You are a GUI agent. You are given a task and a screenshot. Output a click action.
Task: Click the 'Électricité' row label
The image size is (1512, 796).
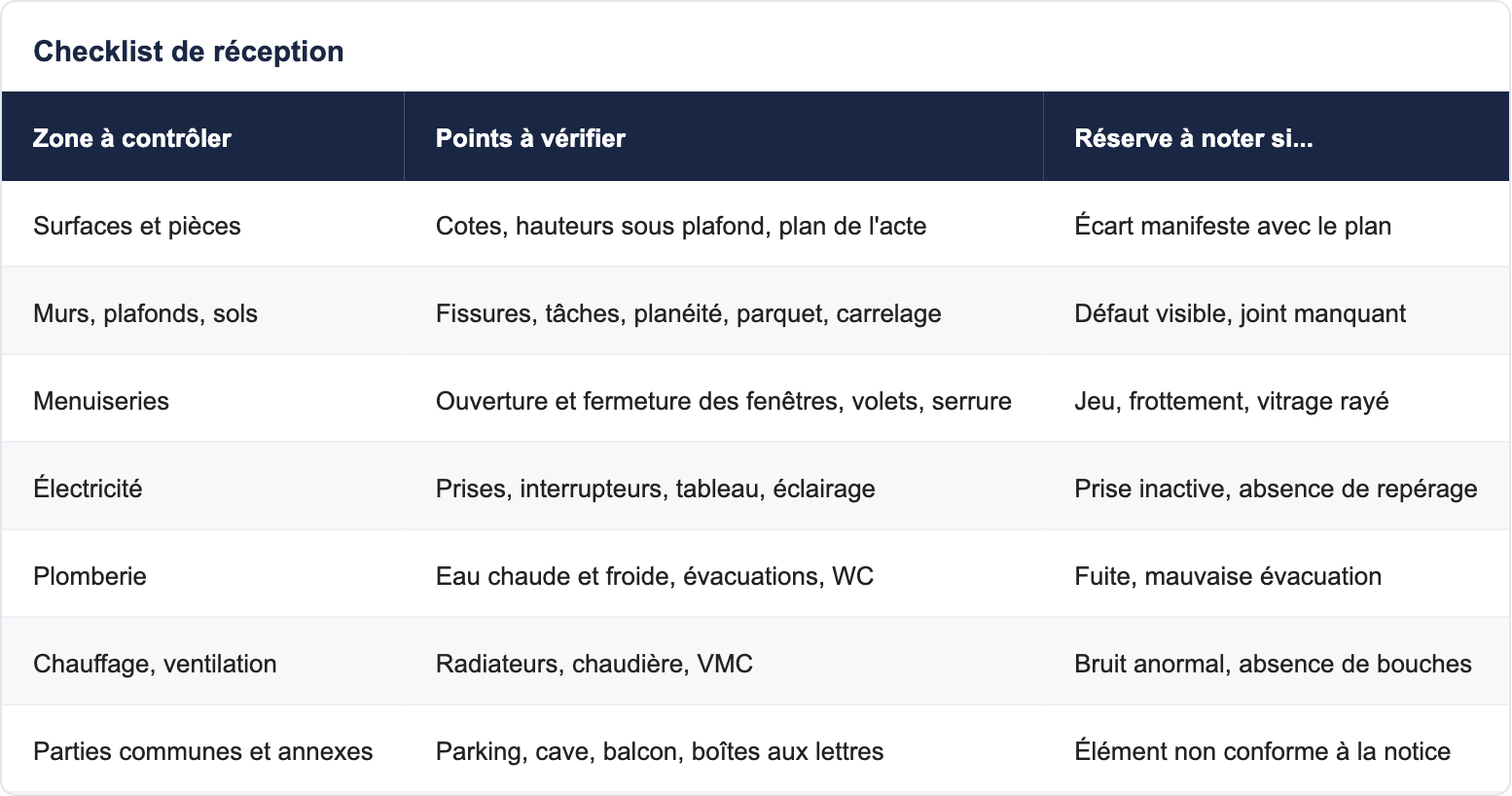88,488
